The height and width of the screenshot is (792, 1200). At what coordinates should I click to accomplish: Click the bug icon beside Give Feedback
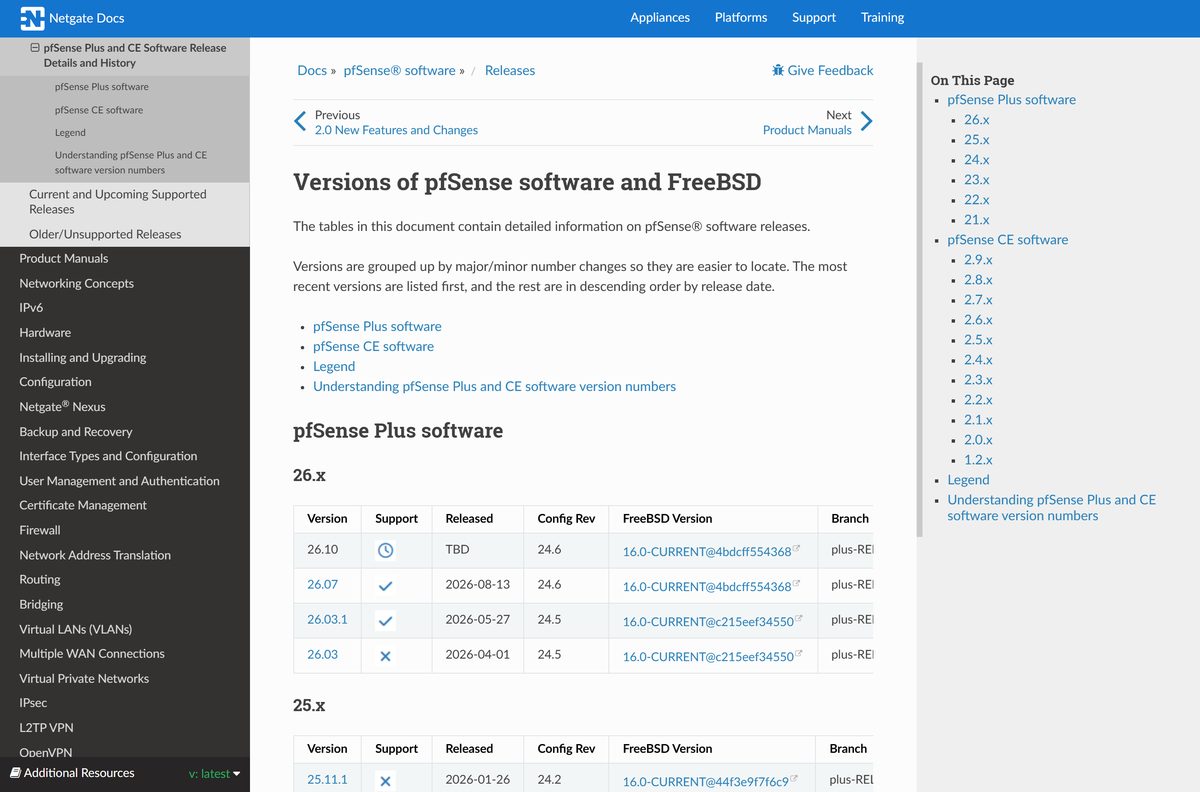[x=778, y=70]
